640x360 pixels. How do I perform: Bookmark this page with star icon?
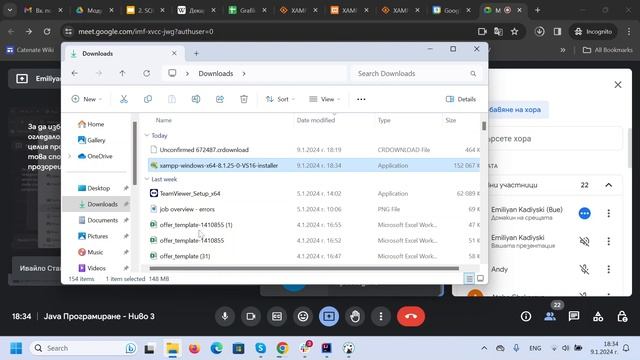pos(514,31)
